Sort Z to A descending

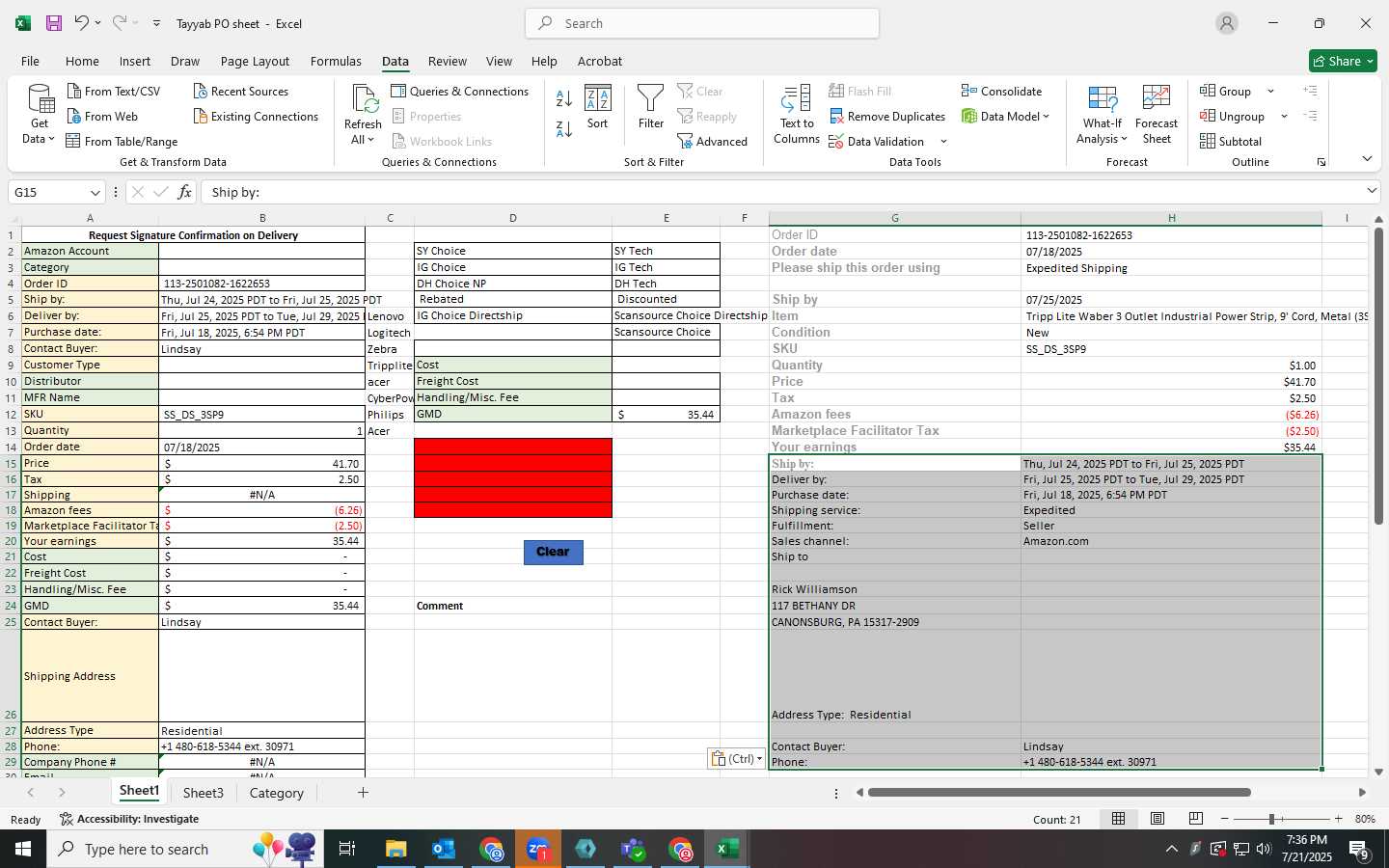point(564,128)
